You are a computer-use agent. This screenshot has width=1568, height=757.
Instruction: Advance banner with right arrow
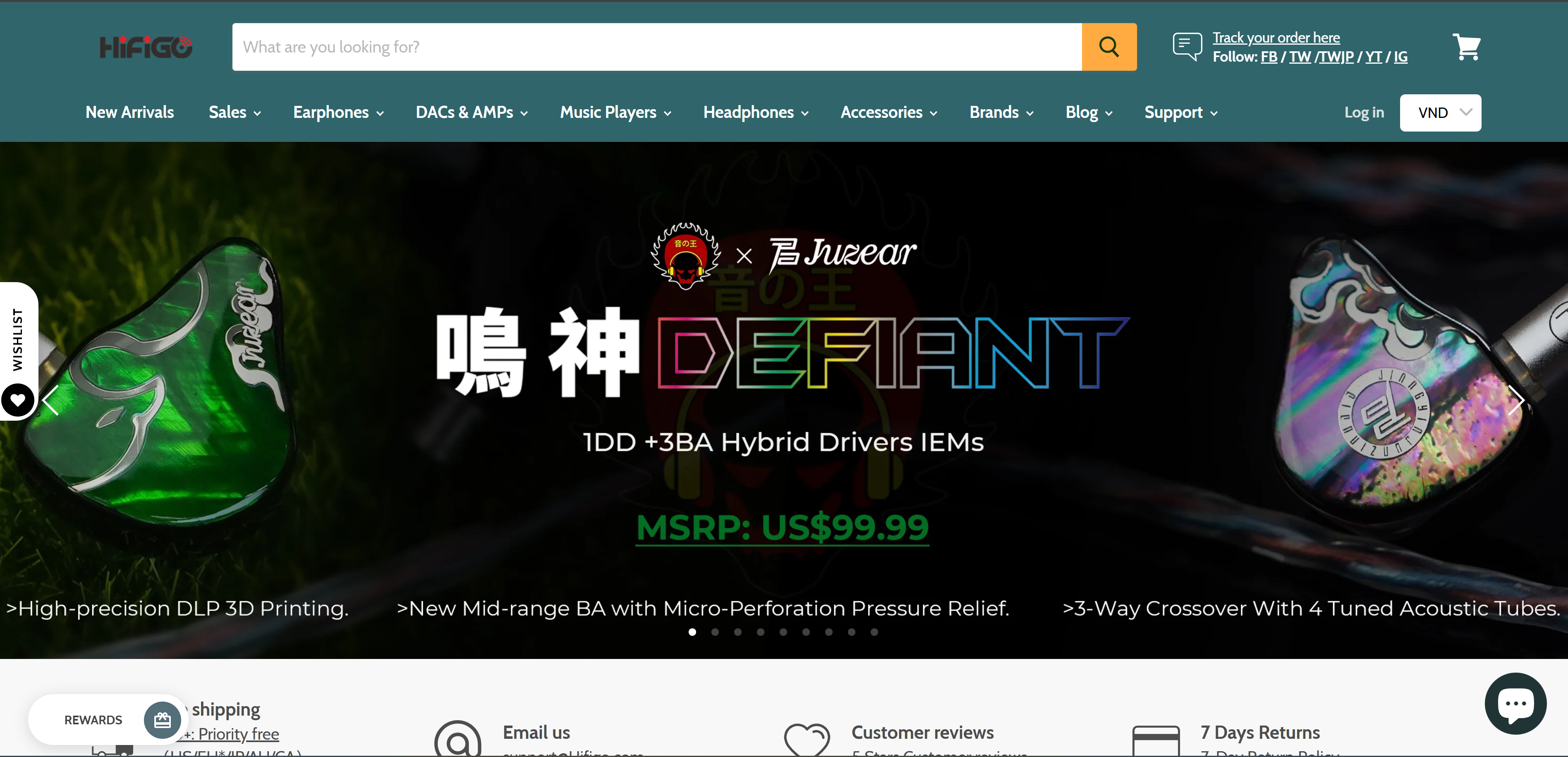pyautogui.click(x=1515, y=400)
